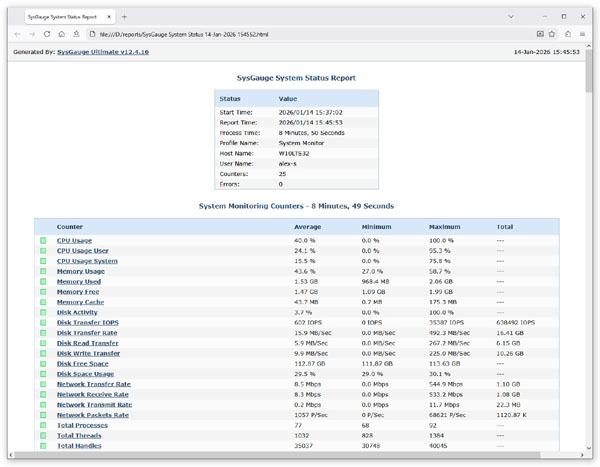
Task: Select the Maximum column header
Action: (x=445, y=227)
